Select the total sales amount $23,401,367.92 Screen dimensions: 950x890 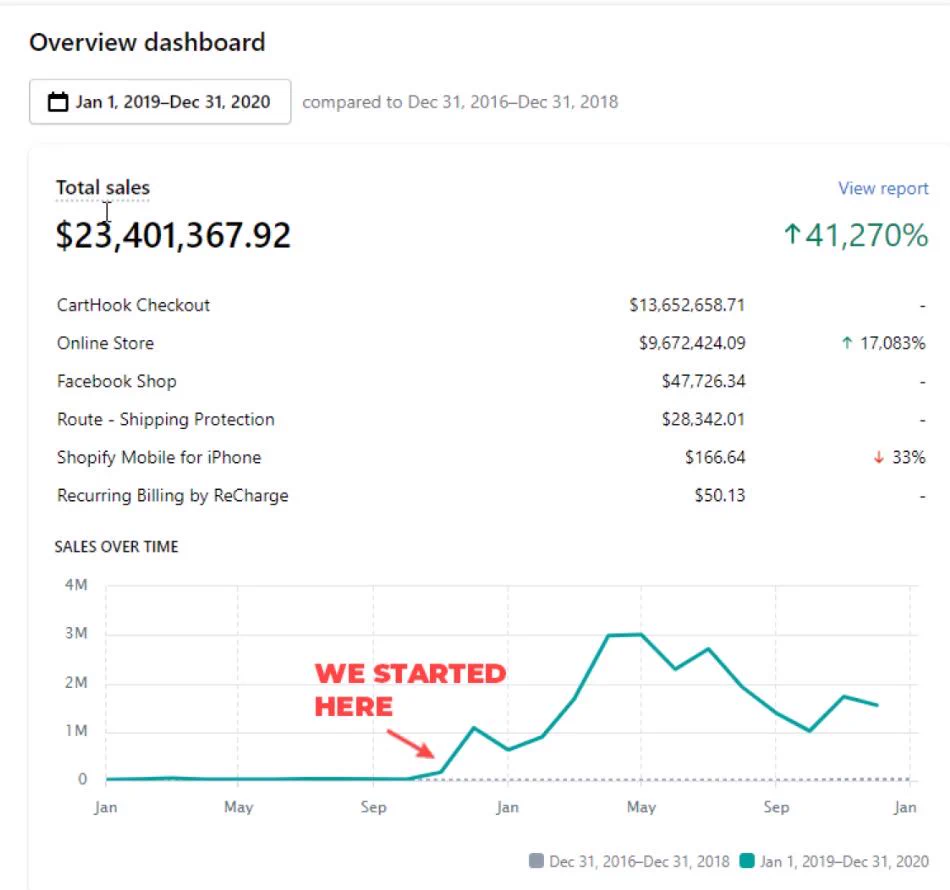173,235
